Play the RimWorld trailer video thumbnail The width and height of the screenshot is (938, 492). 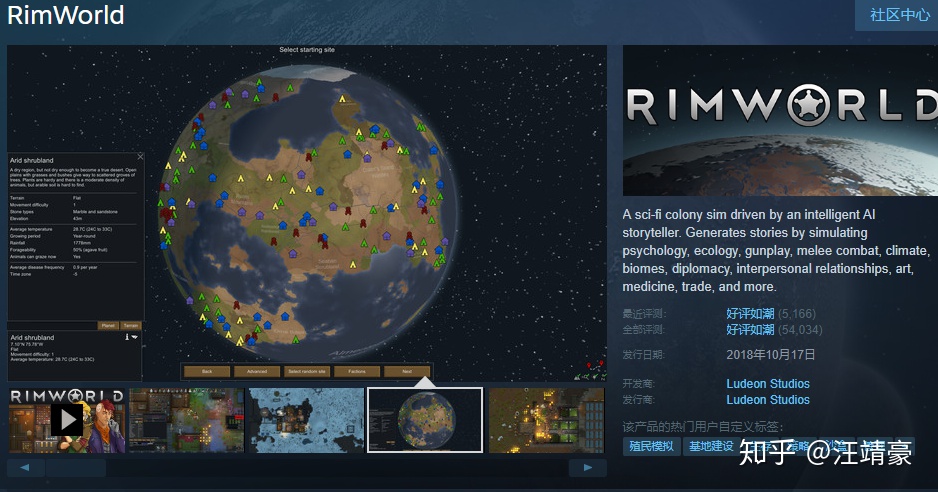[66, 420]
